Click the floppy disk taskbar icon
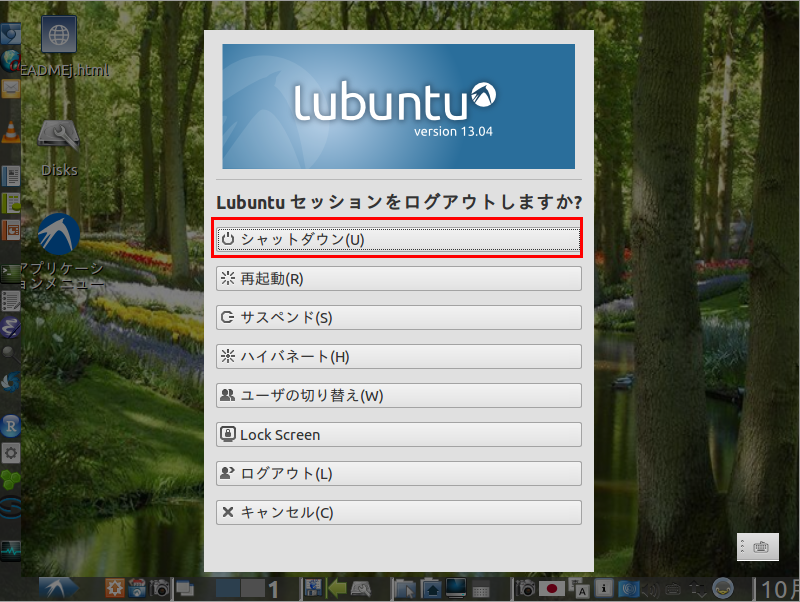The image size is (800, 602). click(312, 589)
